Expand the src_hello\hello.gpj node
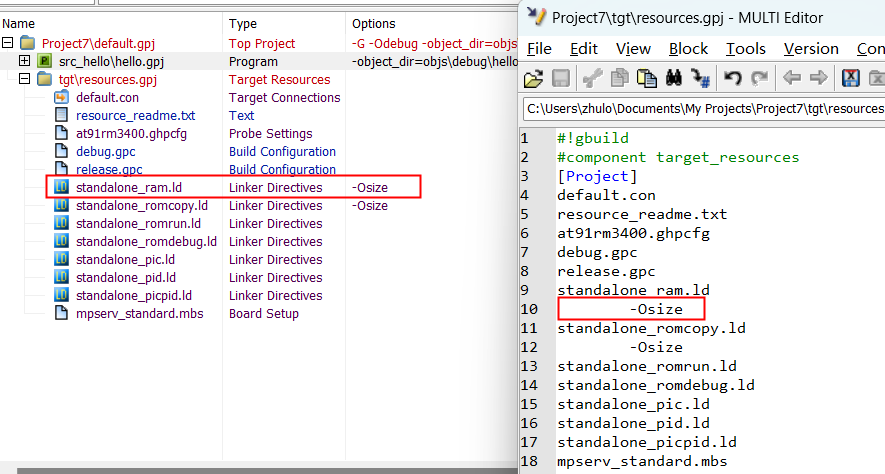This screenshot has height=474, width=885. coord(25,62)
